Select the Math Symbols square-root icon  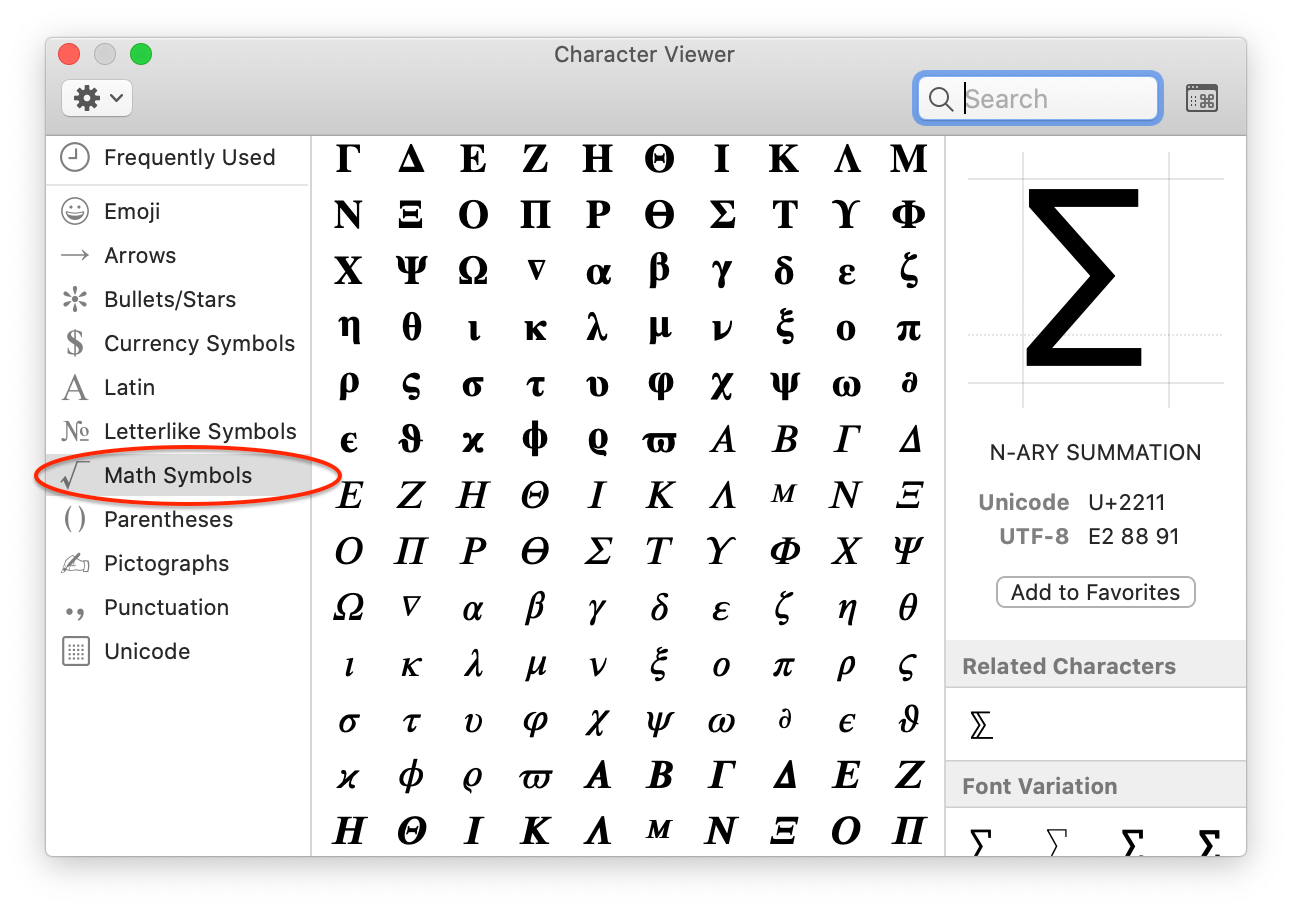coord(75,475)
